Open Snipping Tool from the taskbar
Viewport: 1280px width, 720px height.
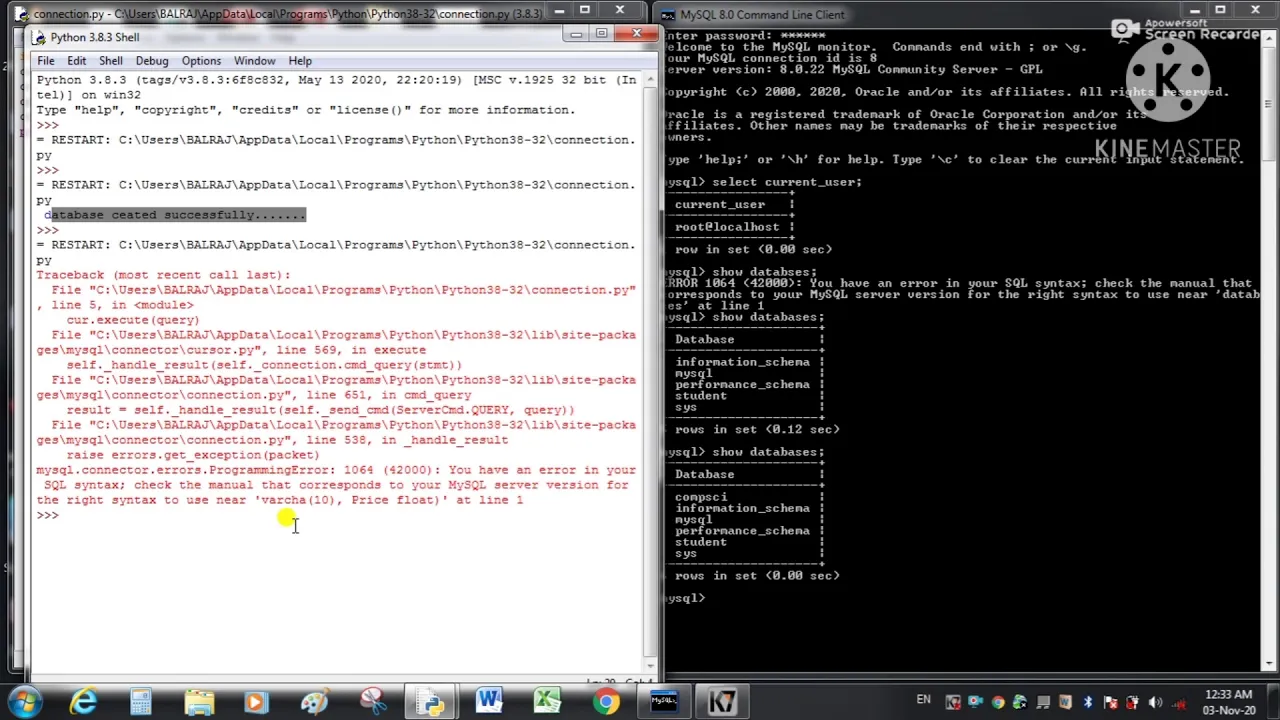373,702
